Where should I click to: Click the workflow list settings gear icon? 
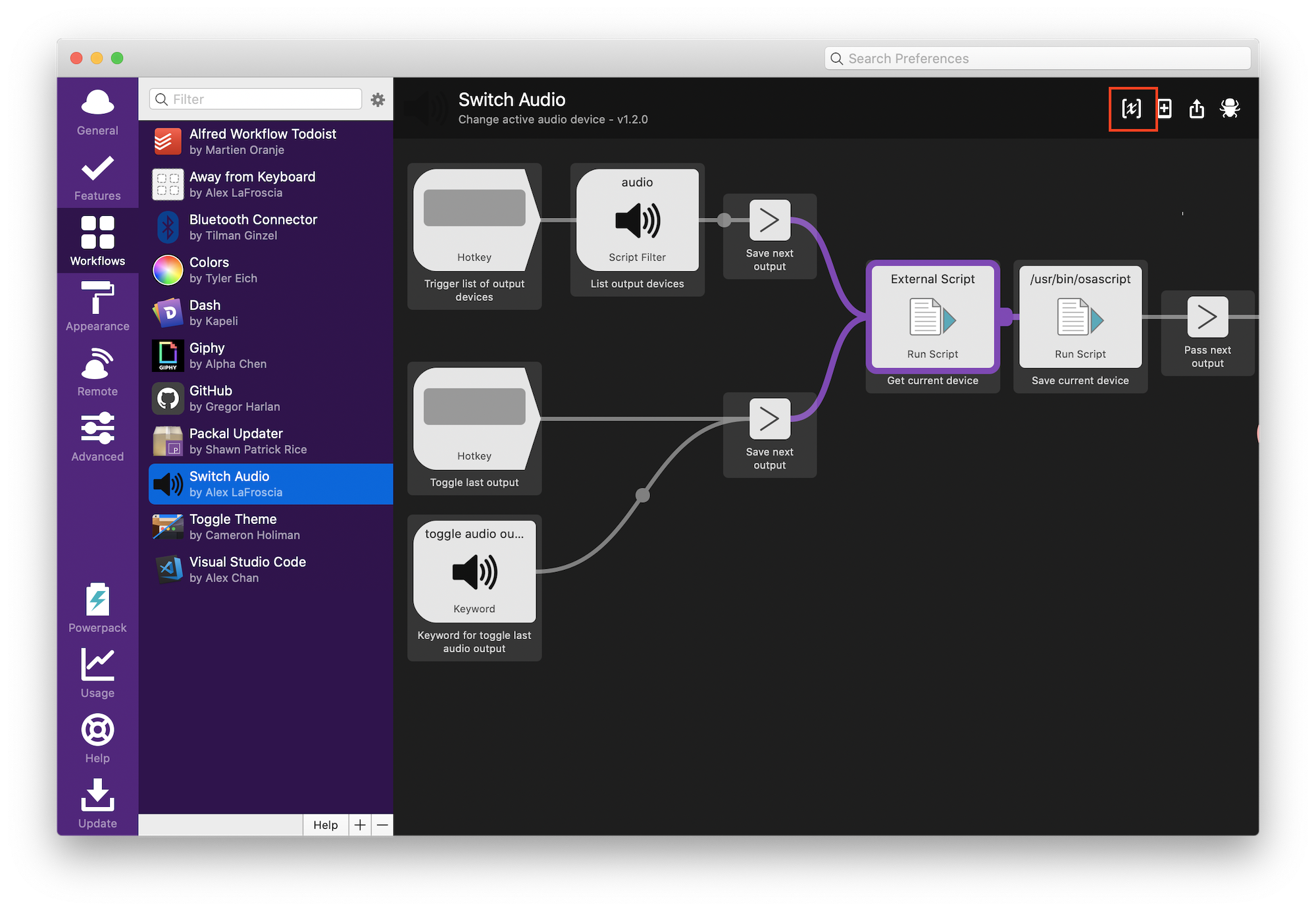[x=378, y=99]
